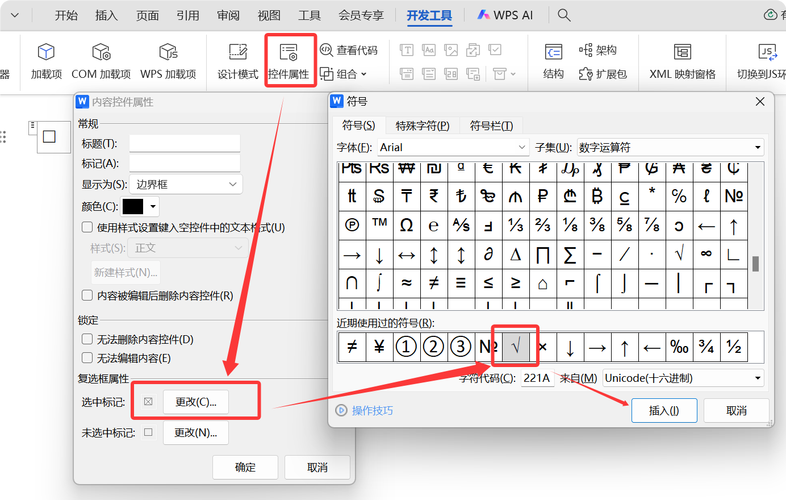Image resolution: width=786 pixels, height=500 pixels.
Task: Switch to the 插入 tab
Action: [x=107, y=16]
